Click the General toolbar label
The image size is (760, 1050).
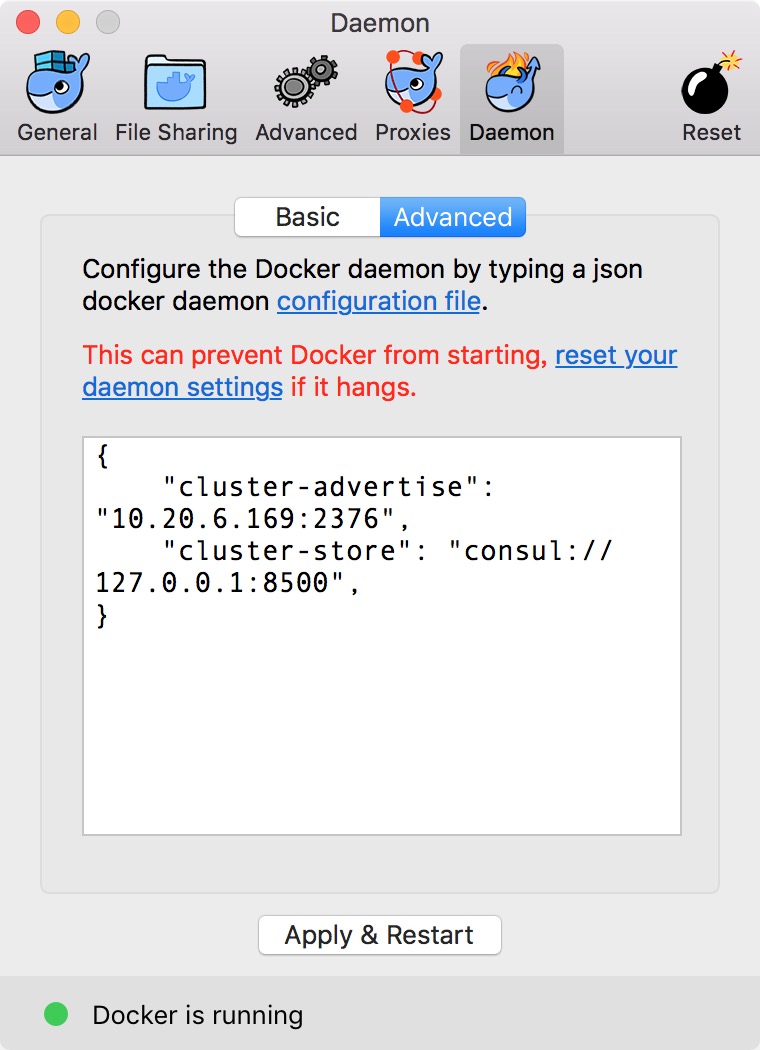pyautogui.click(x=58, y=133)
